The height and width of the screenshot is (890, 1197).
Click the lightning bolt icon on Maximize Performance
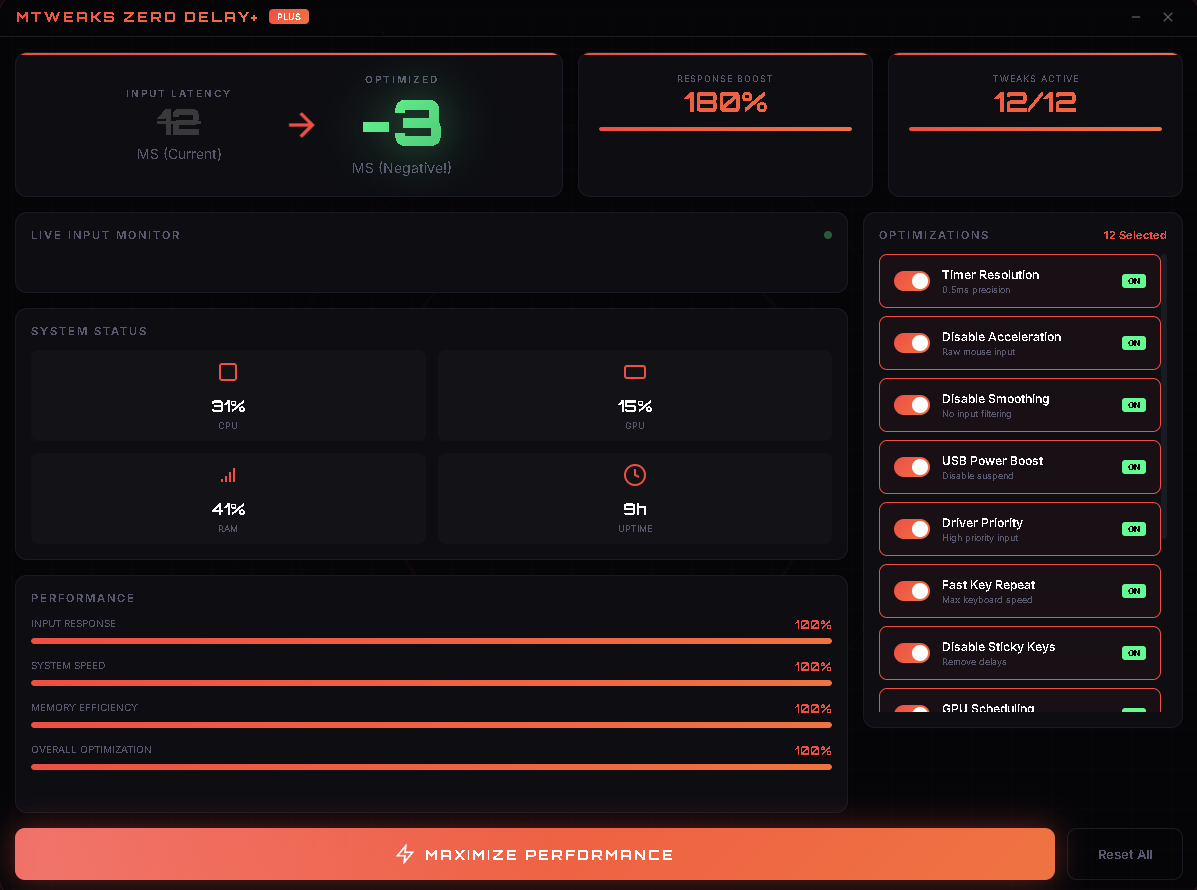tap(405, 854)
